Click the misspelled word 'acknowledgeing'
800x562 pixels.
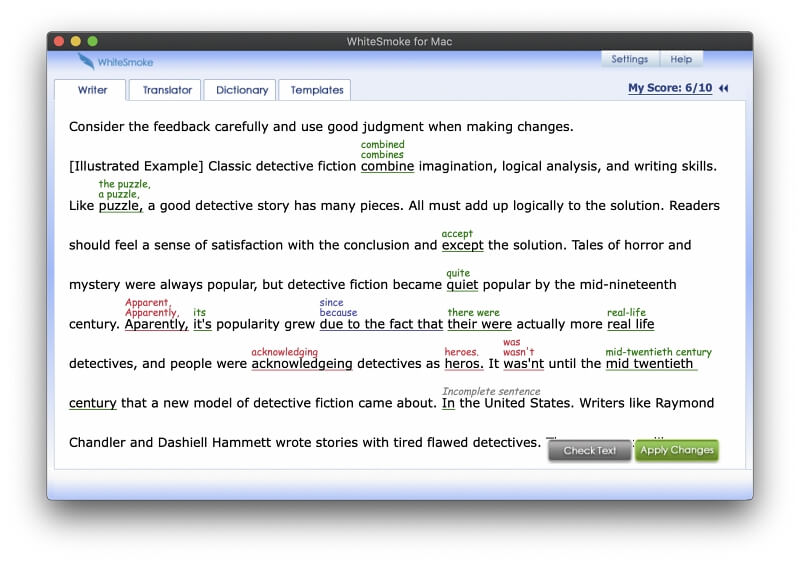click(302, 364)
